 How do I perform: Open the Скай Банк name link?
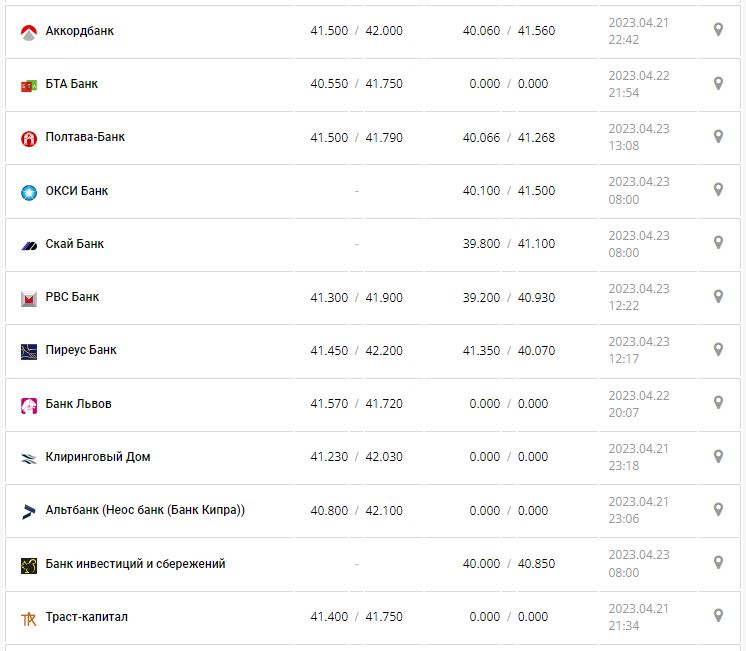pos(75,243)
